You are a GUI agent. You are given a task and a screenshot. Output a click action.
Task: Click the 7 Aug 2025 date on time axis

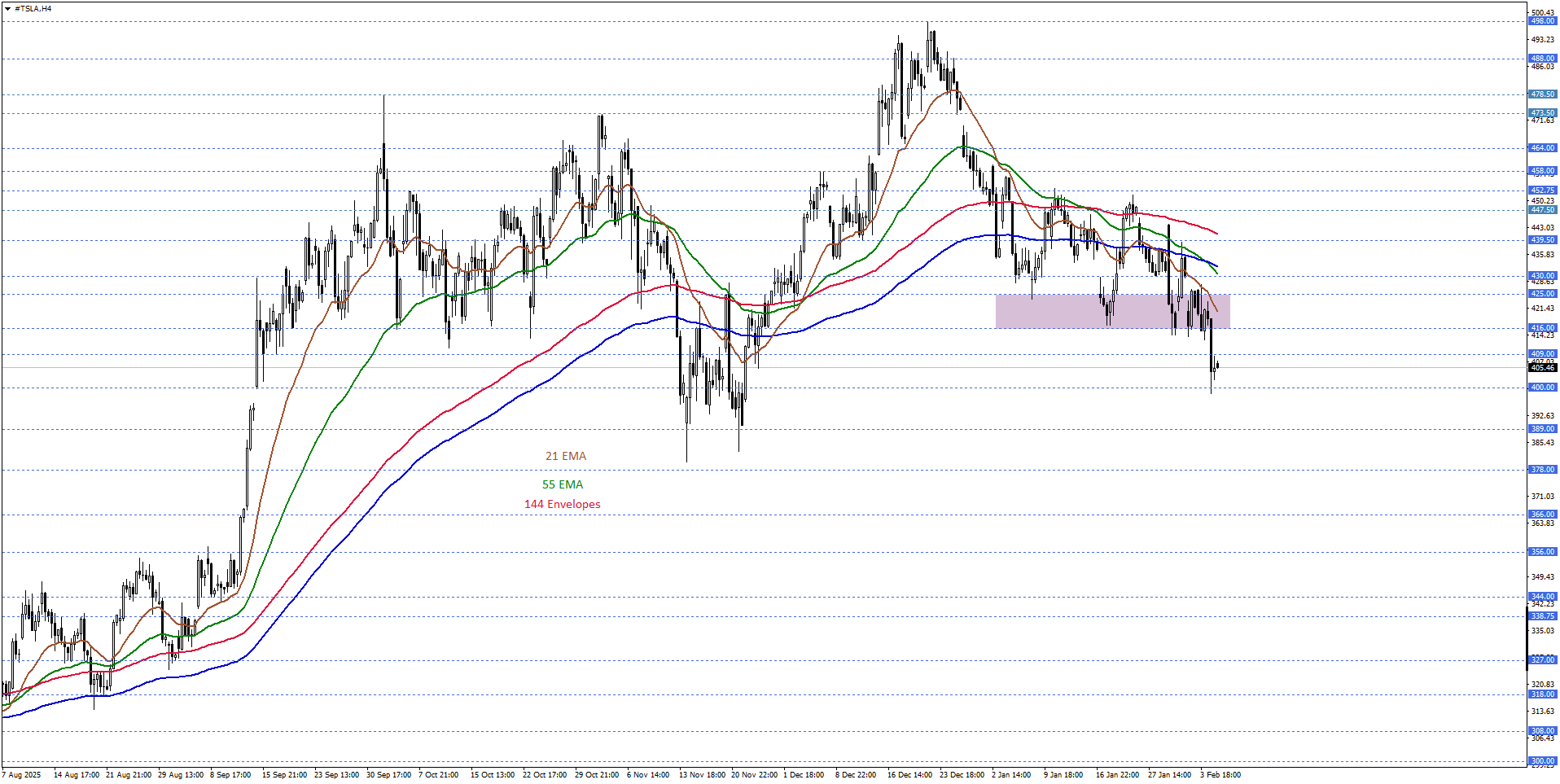(x=22, y=775)
